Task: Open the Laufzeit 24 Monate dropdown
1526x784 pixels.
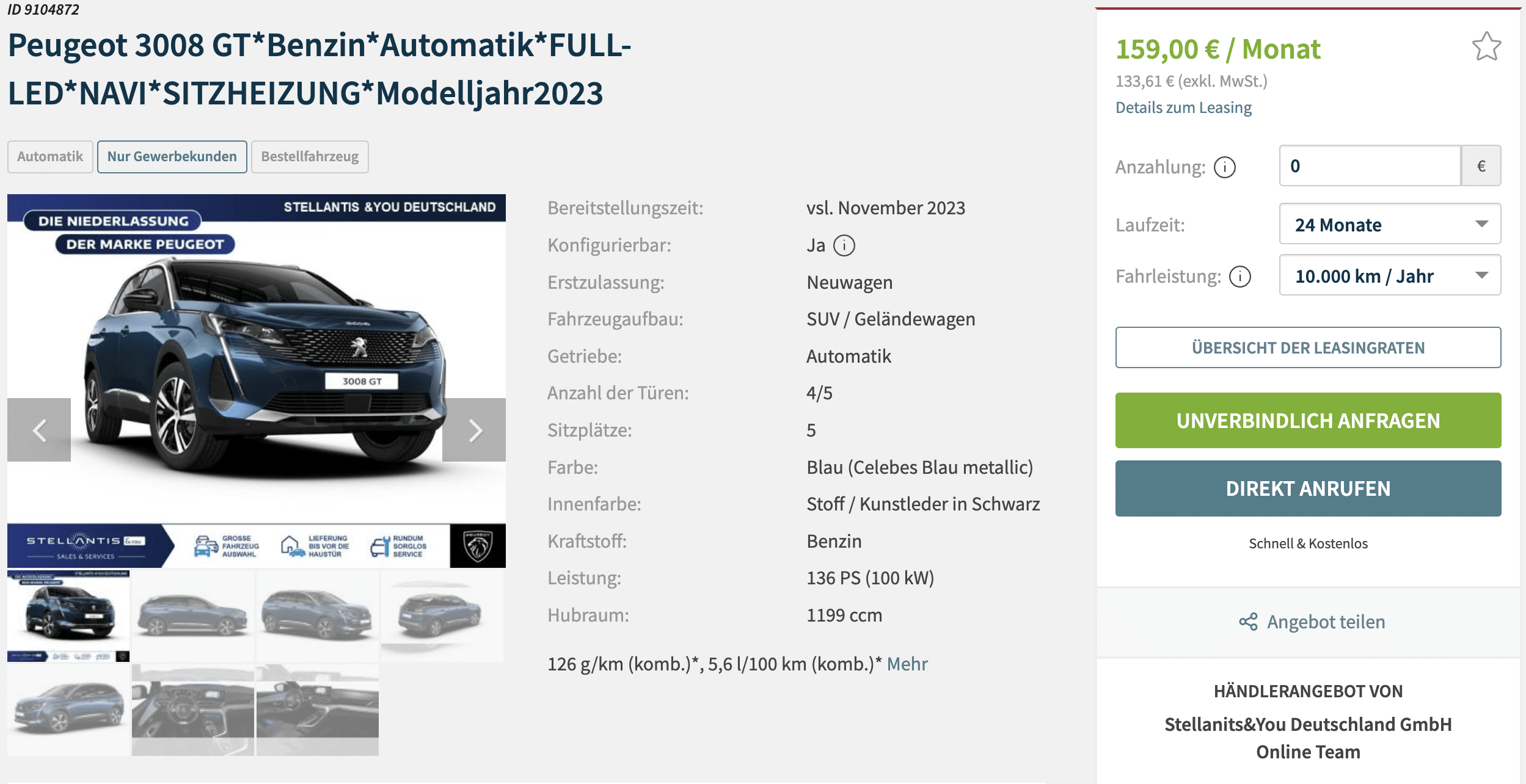Action: (x=1390, y=224)
